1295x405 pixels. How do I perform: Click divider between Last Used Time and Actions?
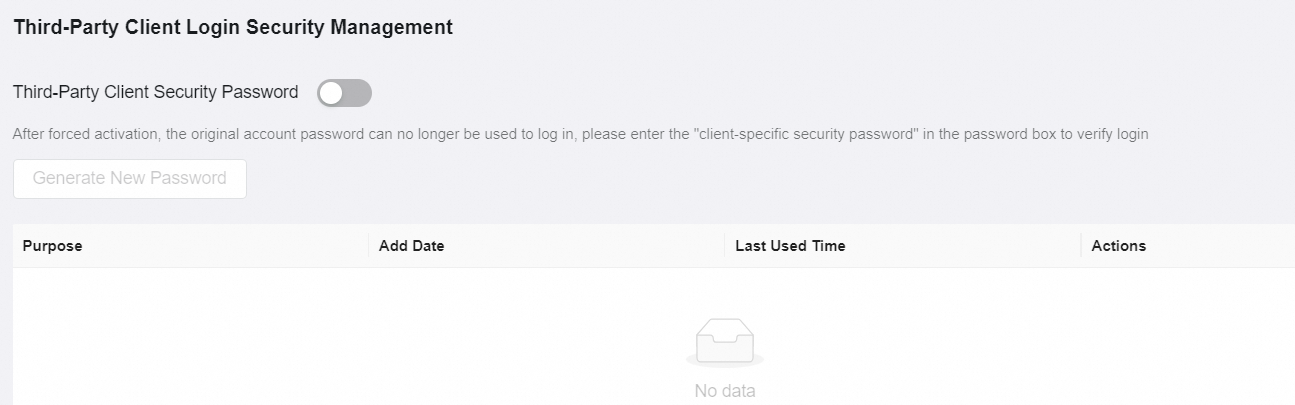point(1081,246)
